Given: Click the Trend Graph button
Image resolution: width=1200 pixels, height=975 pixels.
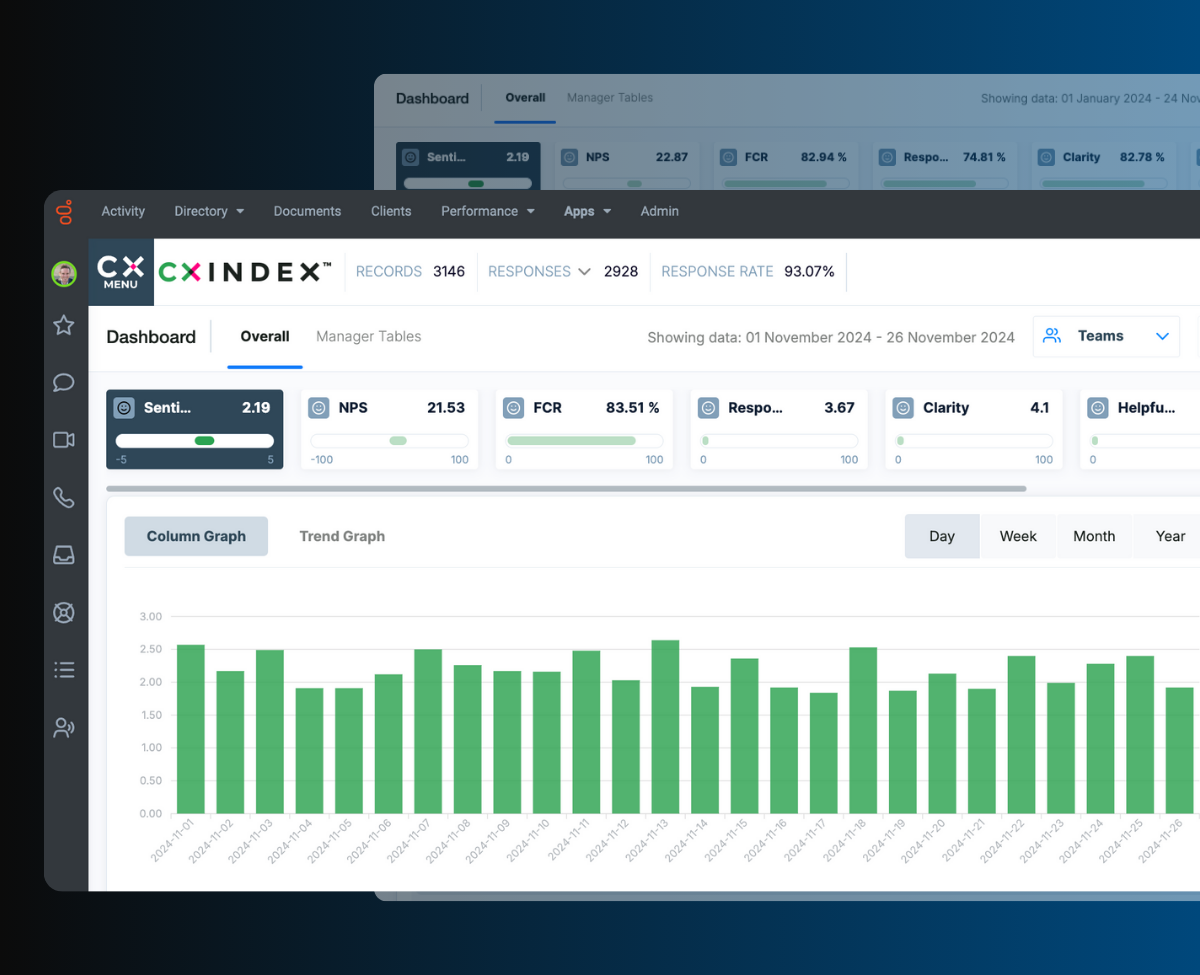Looking at the screenshot, I should pyautogui.click(x=342, y=536).
